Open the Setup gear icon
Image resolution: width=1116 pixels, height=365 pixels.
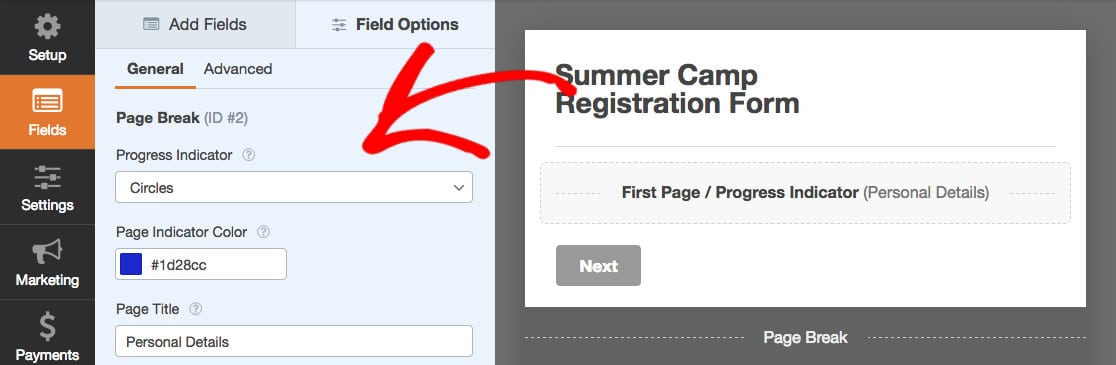47,28
